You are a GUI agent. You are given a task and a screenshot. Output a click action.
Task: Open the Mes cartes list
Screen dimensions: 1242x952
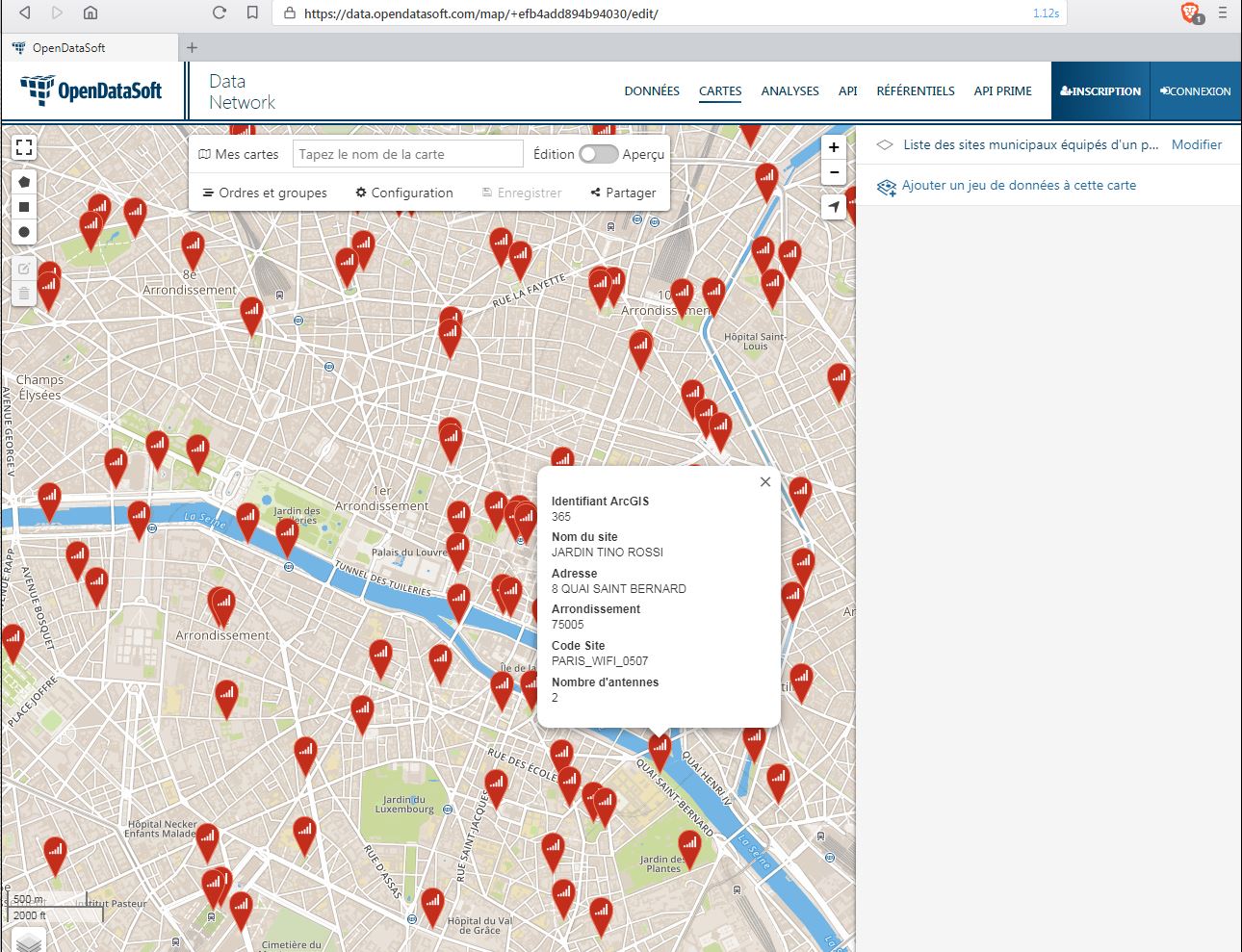tap(238, 154)
